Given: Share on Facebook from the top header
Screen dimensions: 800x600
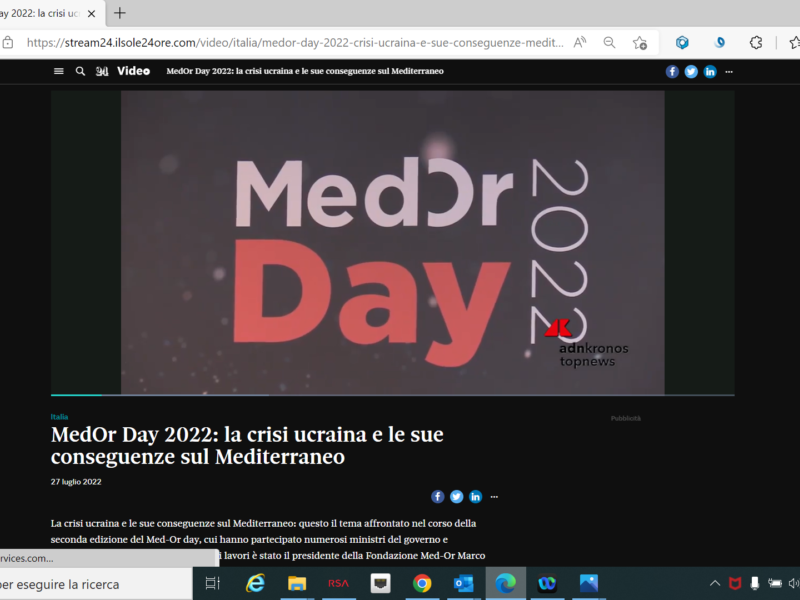Looking at the screenshot, I should point(672,72).
